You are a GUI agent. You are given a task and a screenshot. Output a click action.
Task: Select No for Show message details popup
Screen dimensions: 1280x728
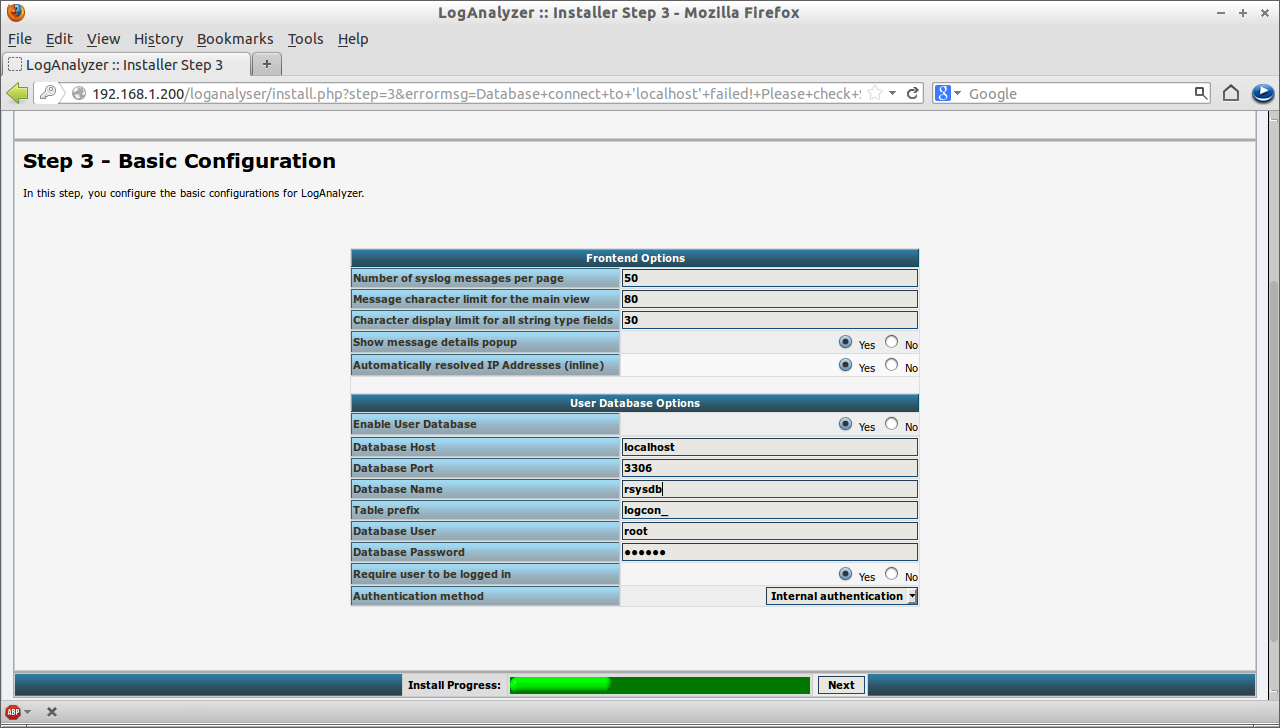pyautogui.click(x=891, y=342)
